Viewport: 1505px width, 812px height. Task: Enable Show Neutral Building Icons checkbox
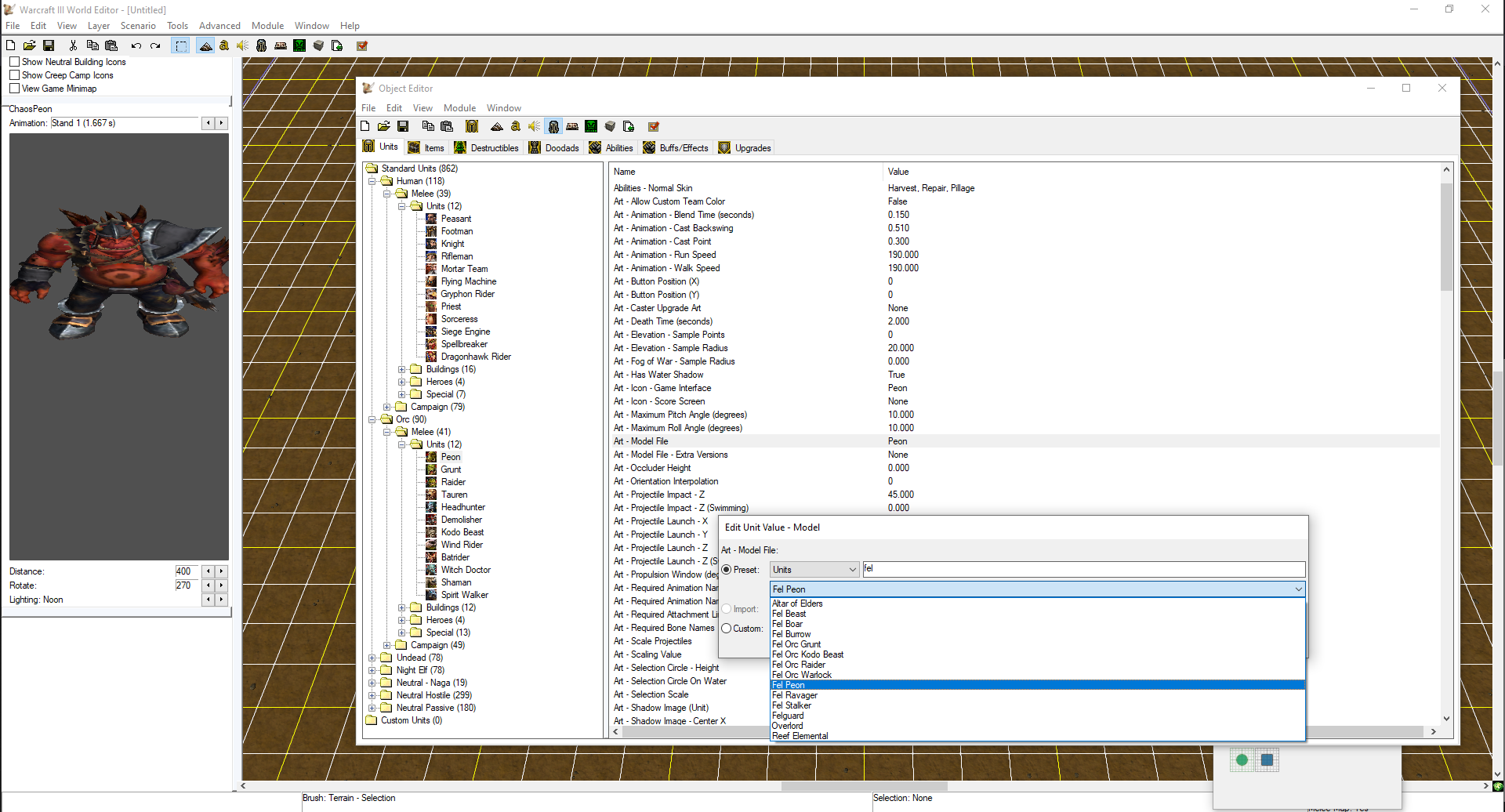click(14, 62)
